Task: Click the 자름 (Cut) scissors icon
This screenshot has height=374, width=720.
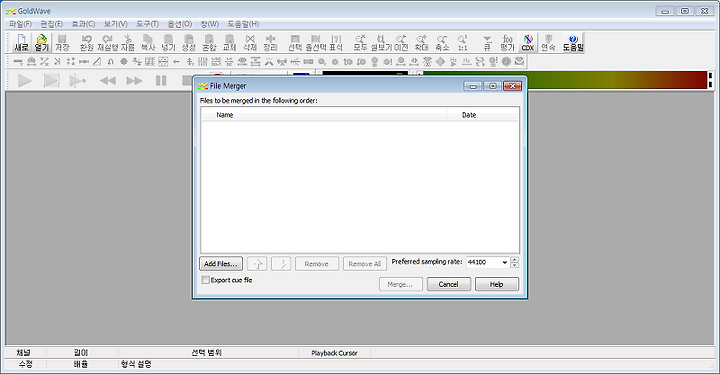Action: click(128, 43)
